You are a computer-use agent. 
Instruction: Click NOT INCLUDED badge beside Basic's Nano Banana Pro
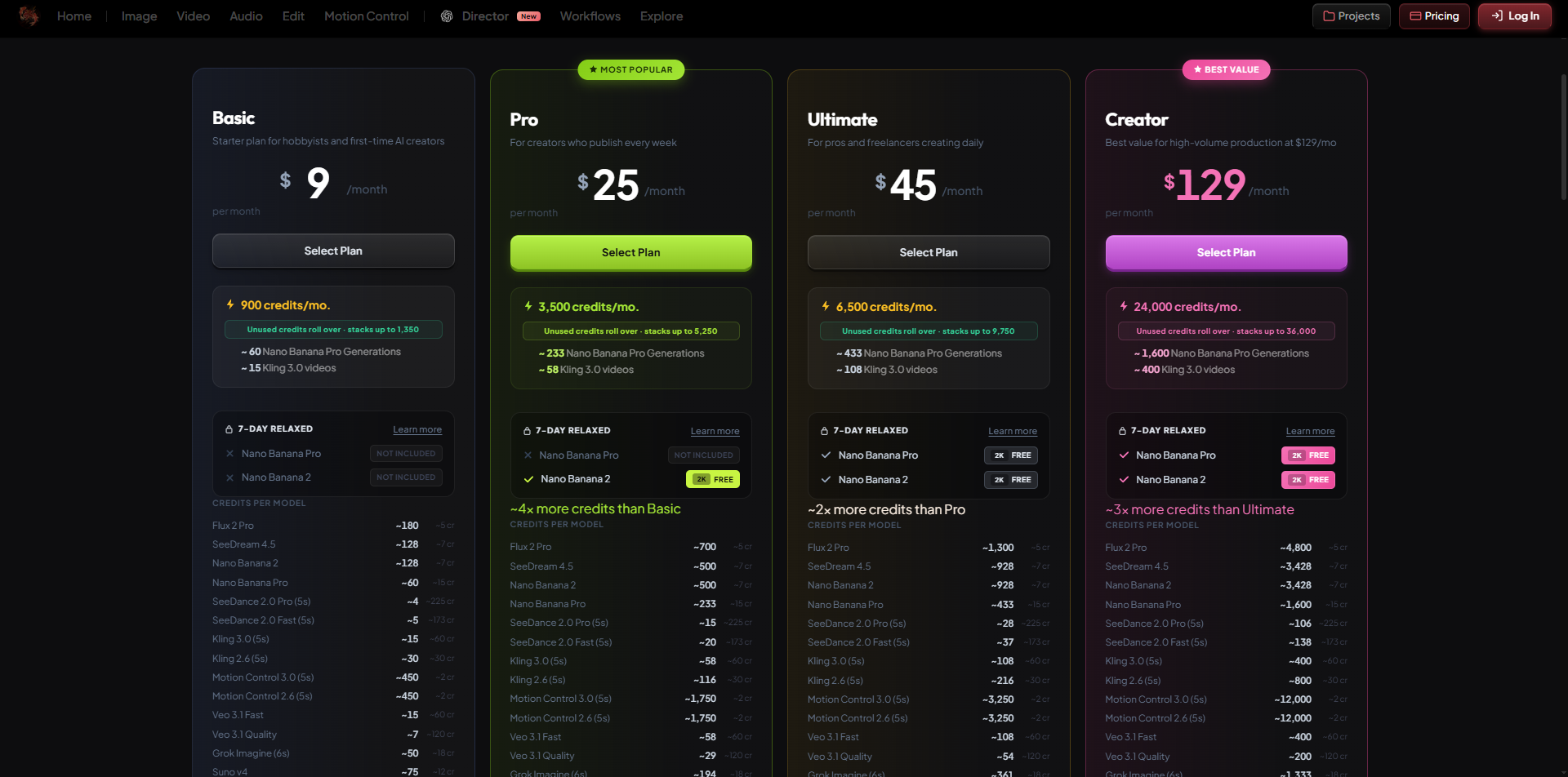[406, 454]
